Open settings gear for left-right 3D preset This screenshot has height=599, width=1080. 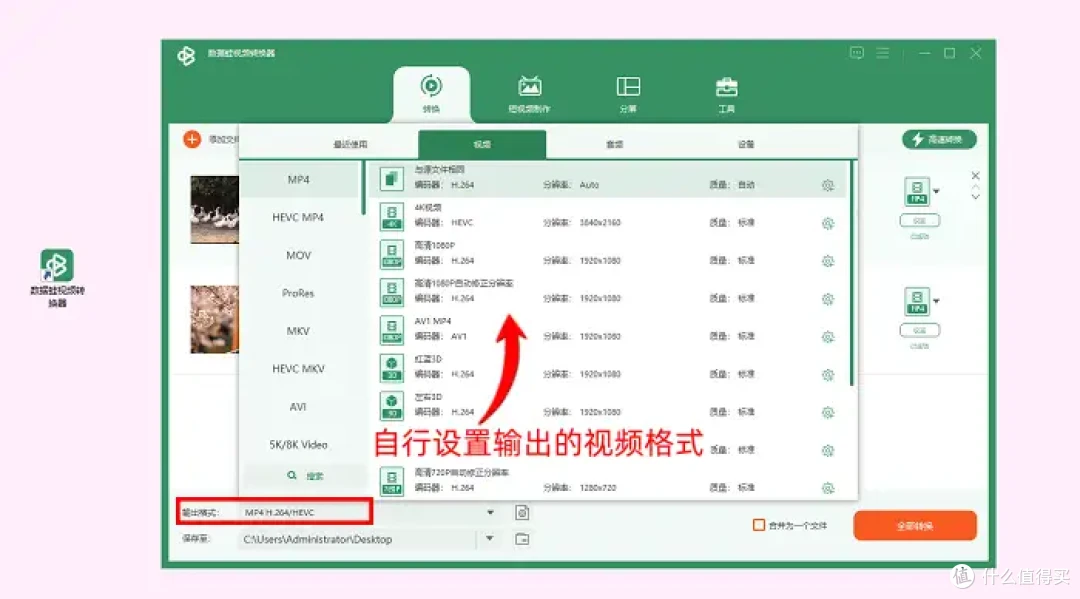pyautogui.click(x=828, y=412)
